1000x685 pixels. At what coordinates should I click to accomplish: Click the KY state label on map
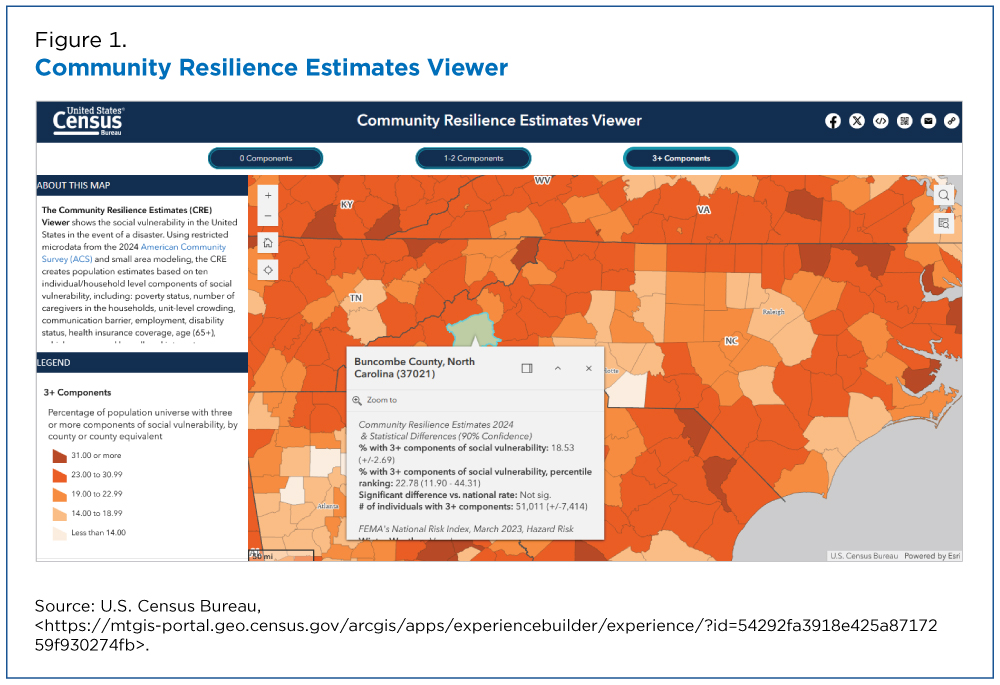(346, 205)
